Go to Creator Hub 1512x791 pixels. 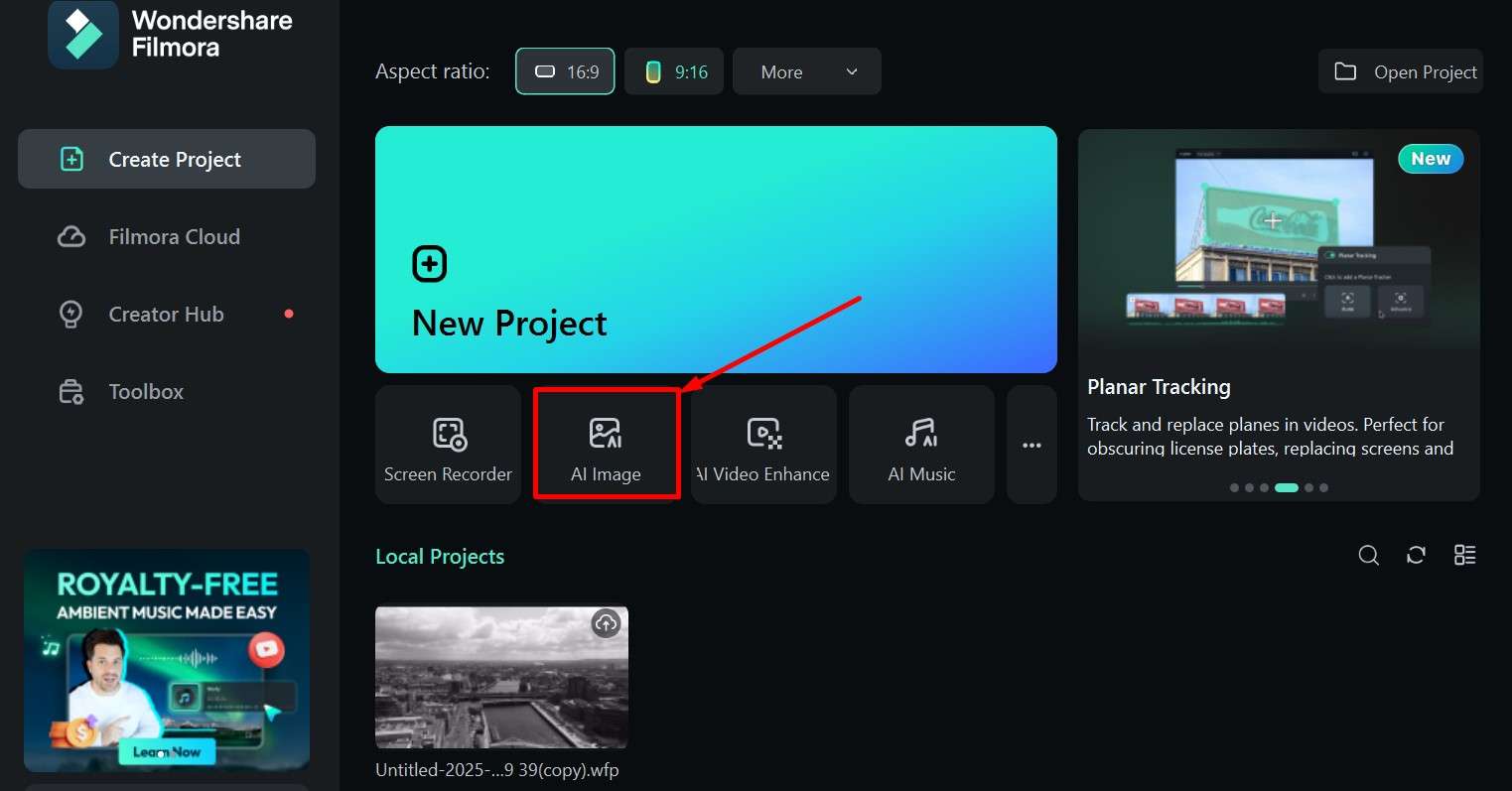[167, 314]
